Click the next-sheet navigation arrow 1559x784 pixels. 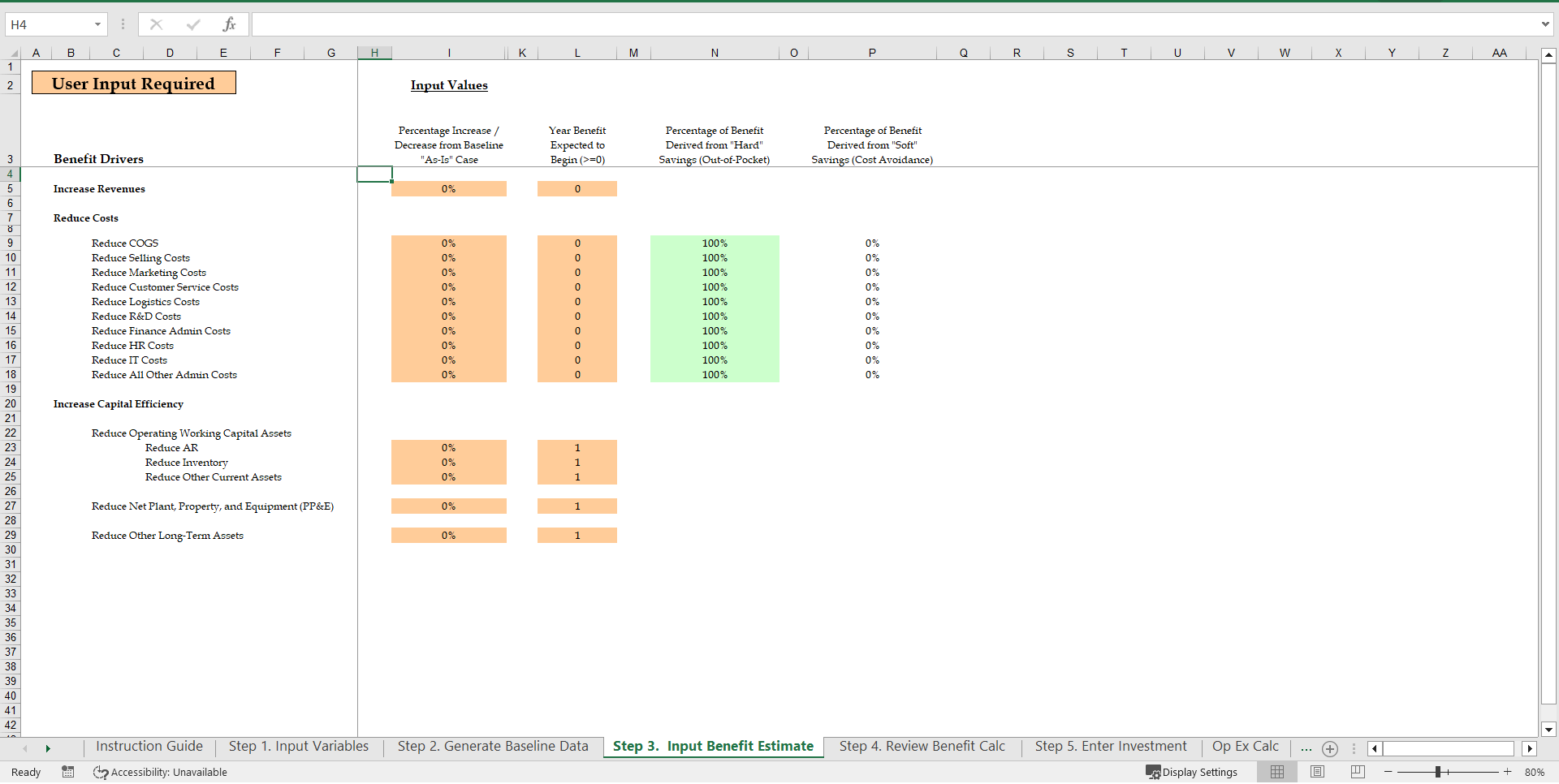coord(49,748)
